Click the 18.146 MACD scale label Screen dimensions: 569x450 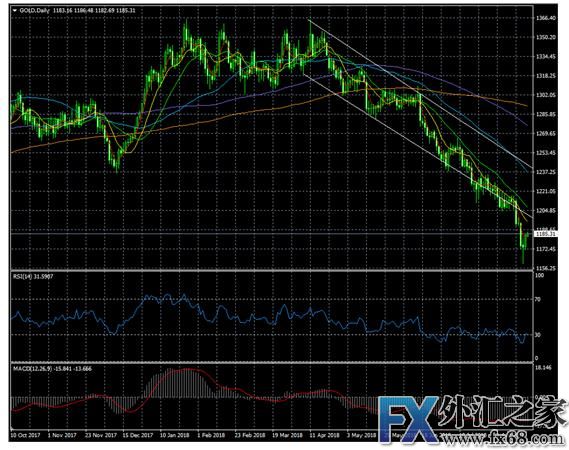point(544,368)
